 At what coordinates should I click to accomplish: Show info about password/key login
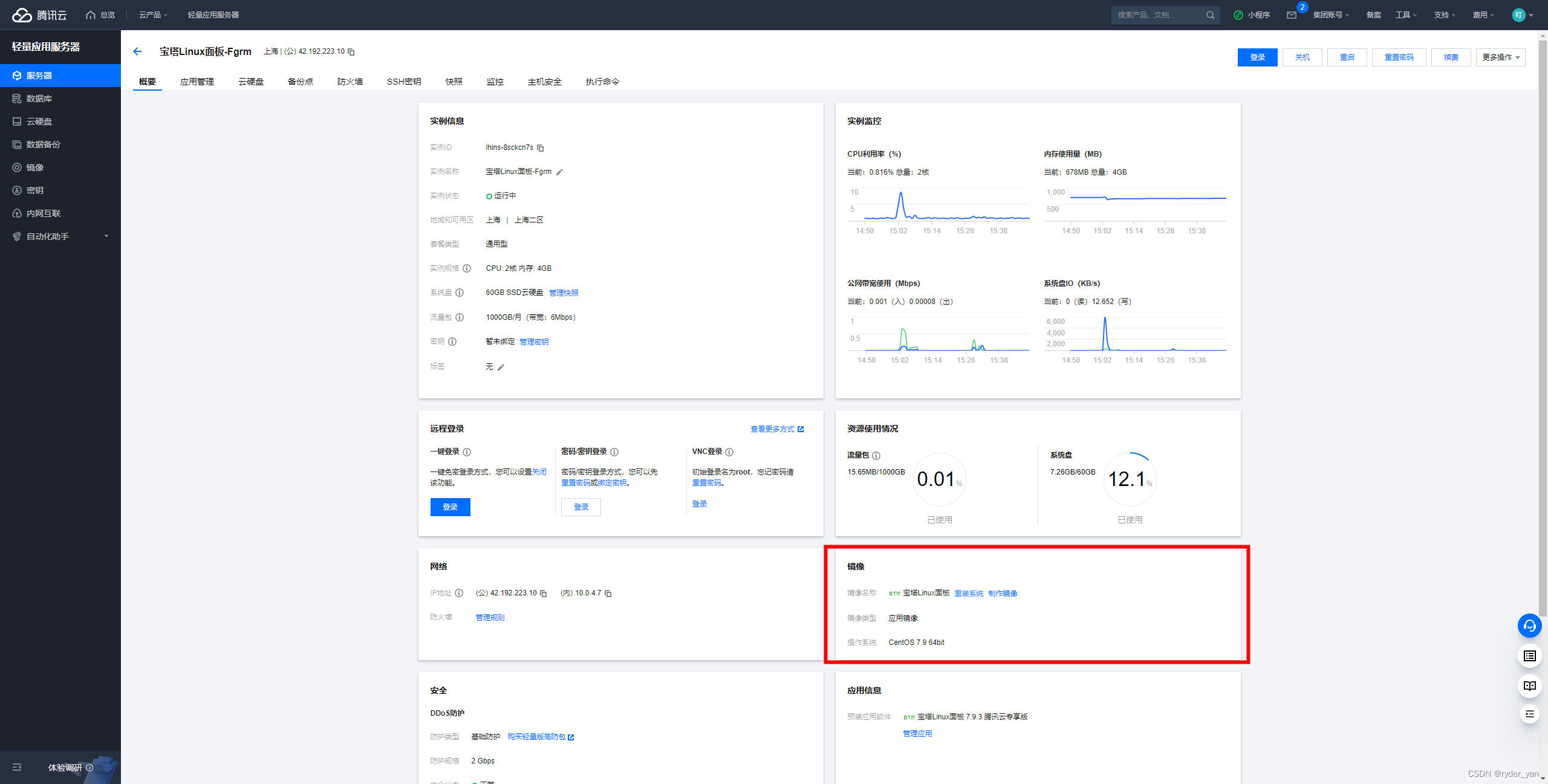pyautogui.click(x=614, y=452)
